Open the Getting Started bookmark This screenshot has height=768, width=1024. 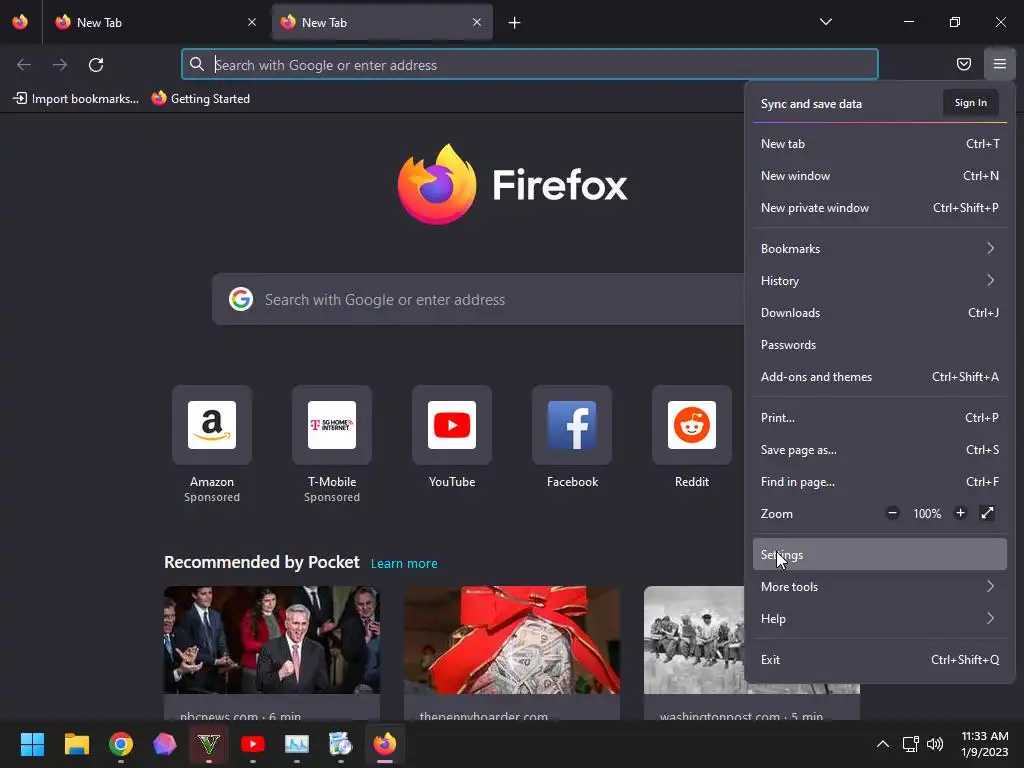click(x=201, y=99)
